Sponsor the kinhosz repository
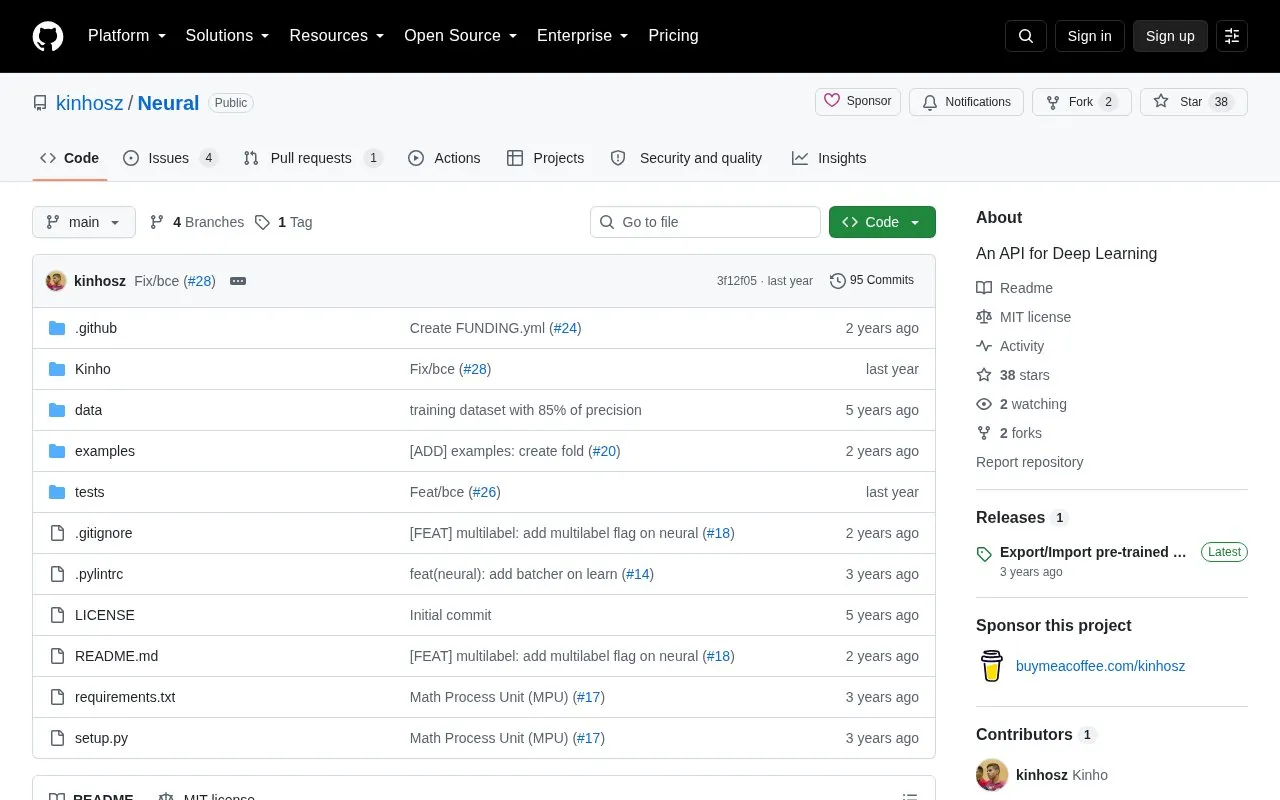Screen dimensions: 1280x800 pyautogui.click(x=858, y=102)
